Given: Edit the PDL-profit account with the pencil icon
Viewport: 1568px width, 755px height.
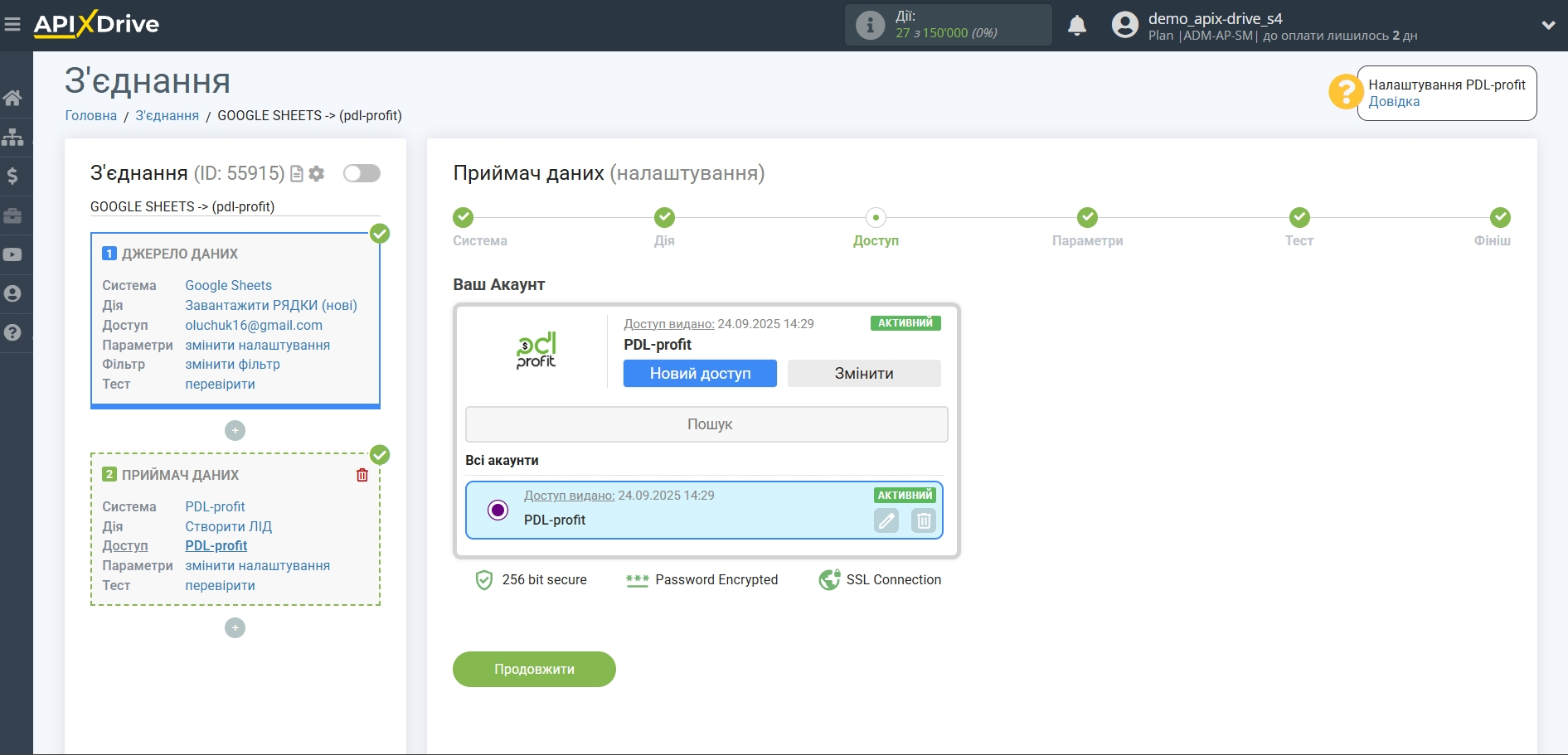Looking at the screenshot, I should pos(886,520).
